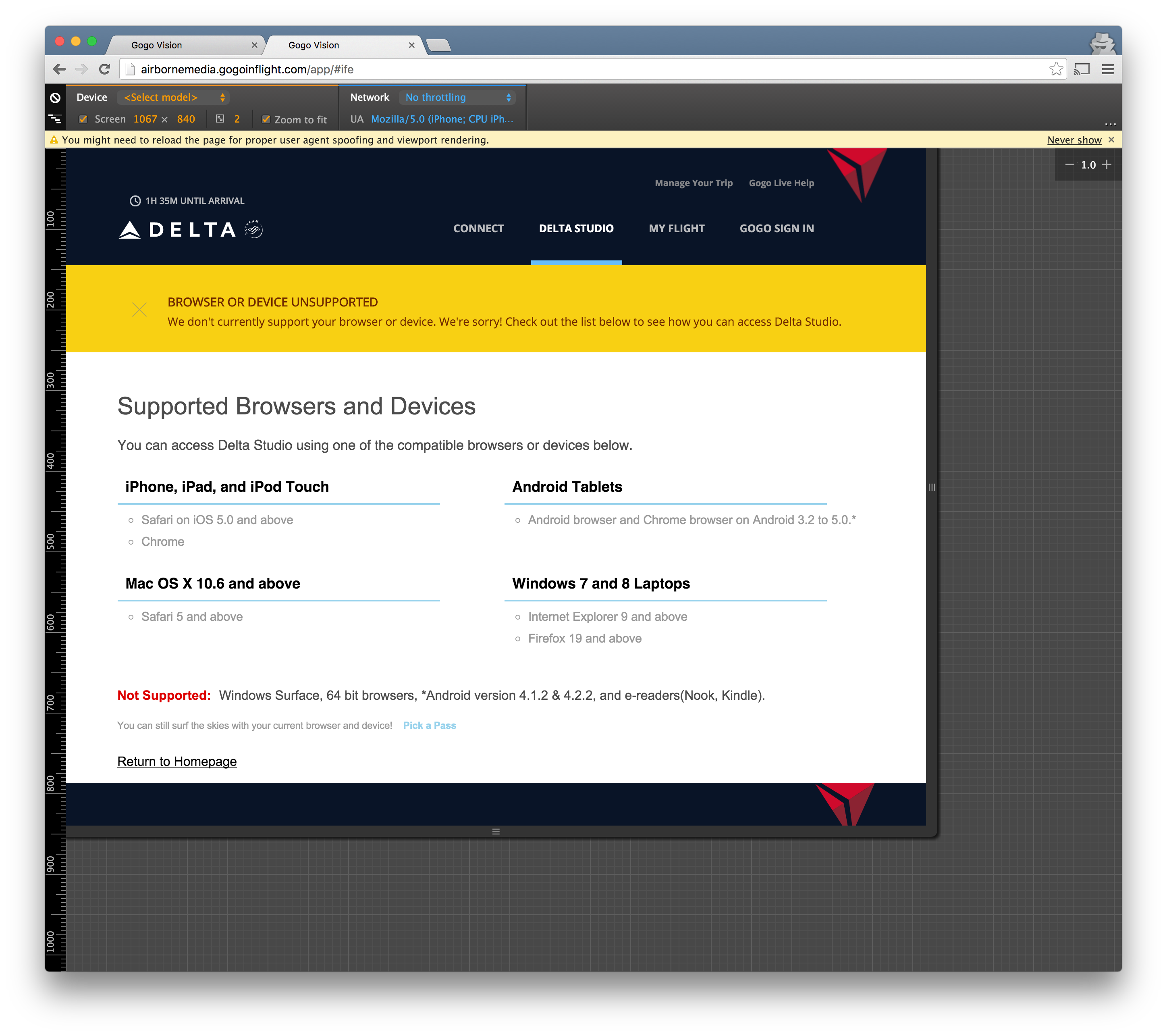Click 'Windows 7 and 8 Laptops' heading

coord(601,584)
